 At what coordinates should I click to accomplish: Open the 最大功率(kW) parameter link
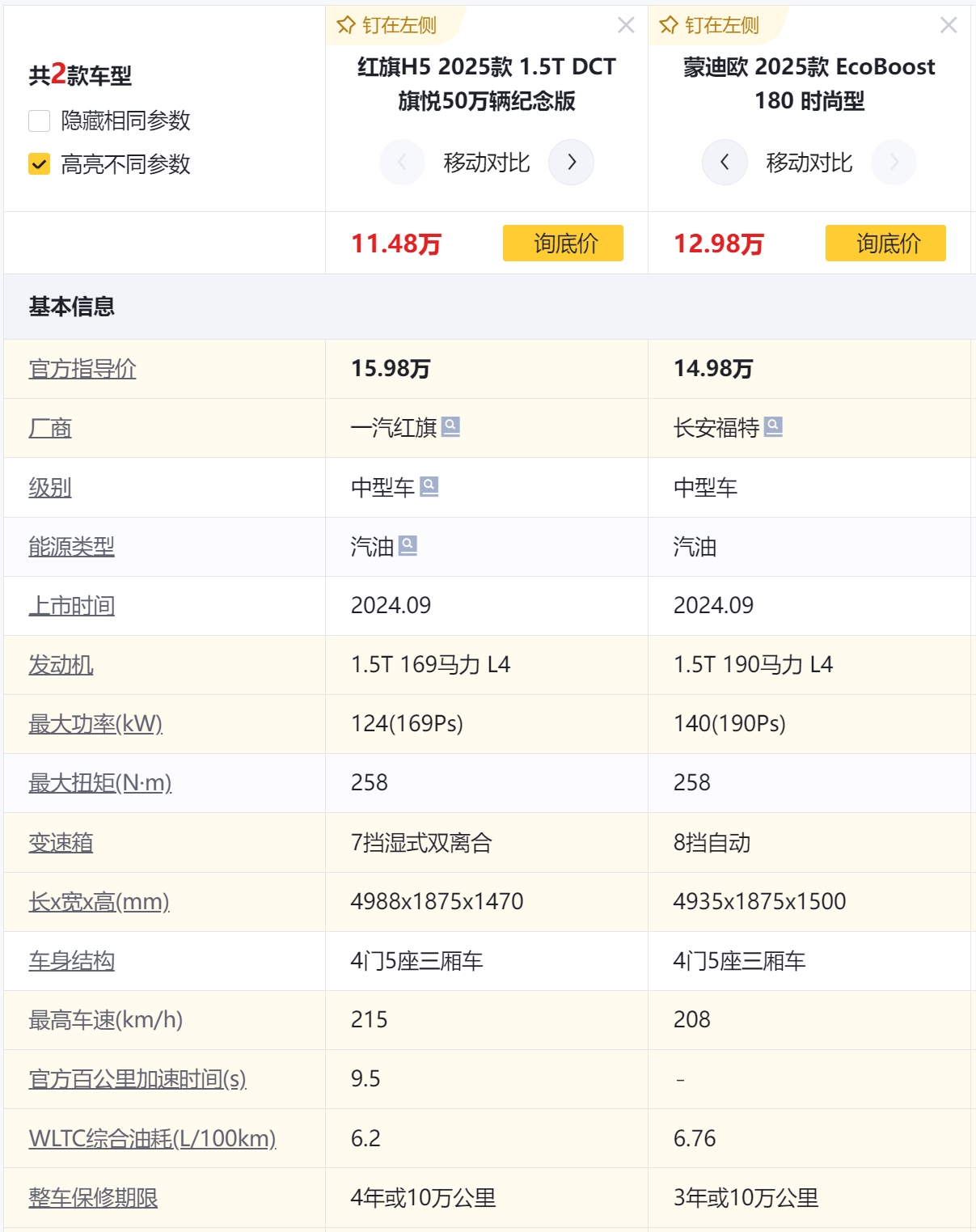(x=96, y=724)
